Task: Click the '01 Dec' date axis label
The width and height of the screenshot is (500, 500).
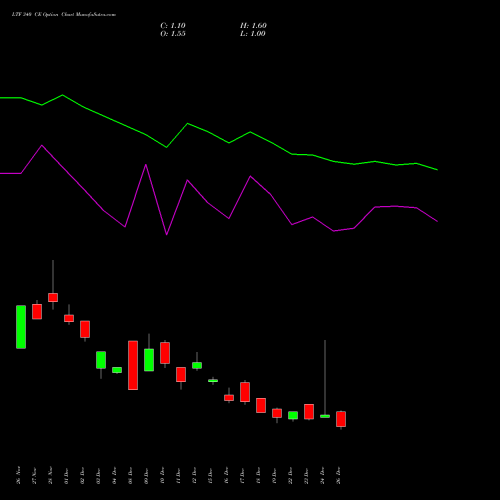Action: (x=67, y=475)
